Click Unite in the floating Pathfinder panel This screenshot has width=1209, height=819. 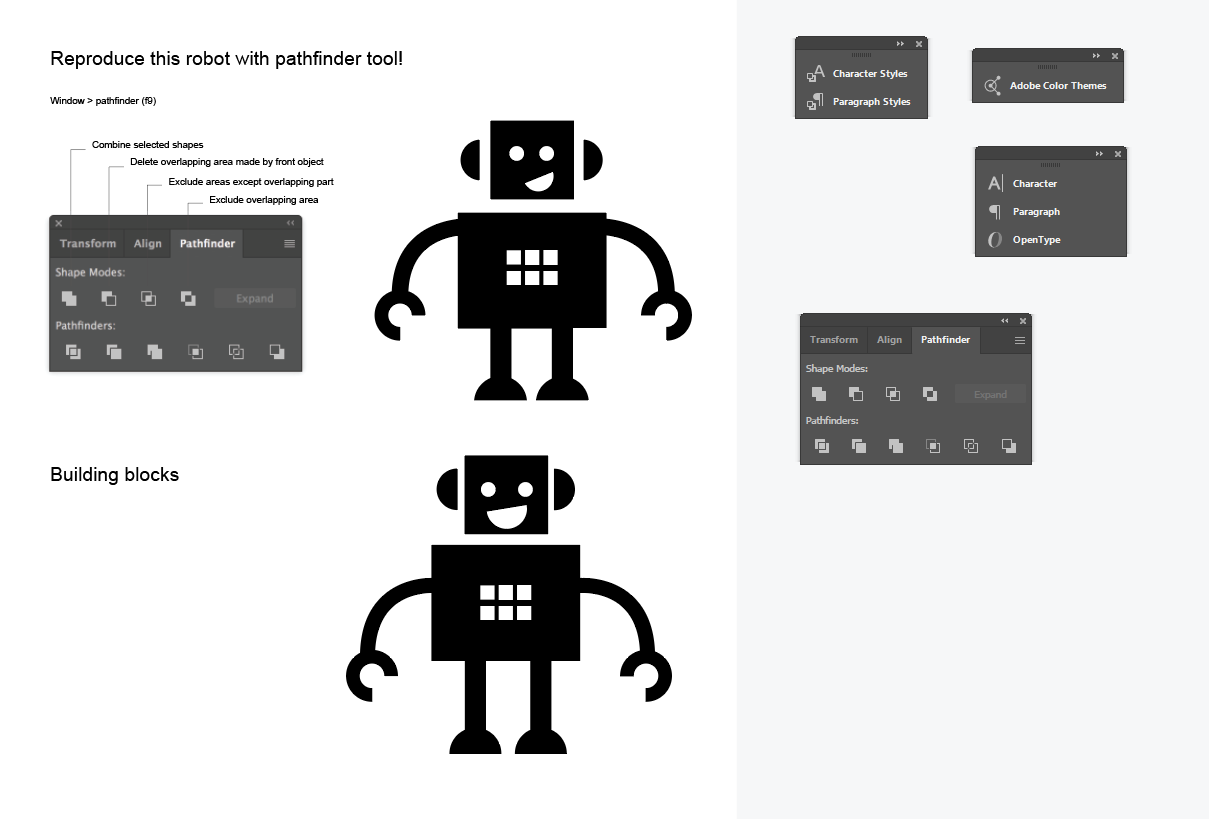(819, 394)
